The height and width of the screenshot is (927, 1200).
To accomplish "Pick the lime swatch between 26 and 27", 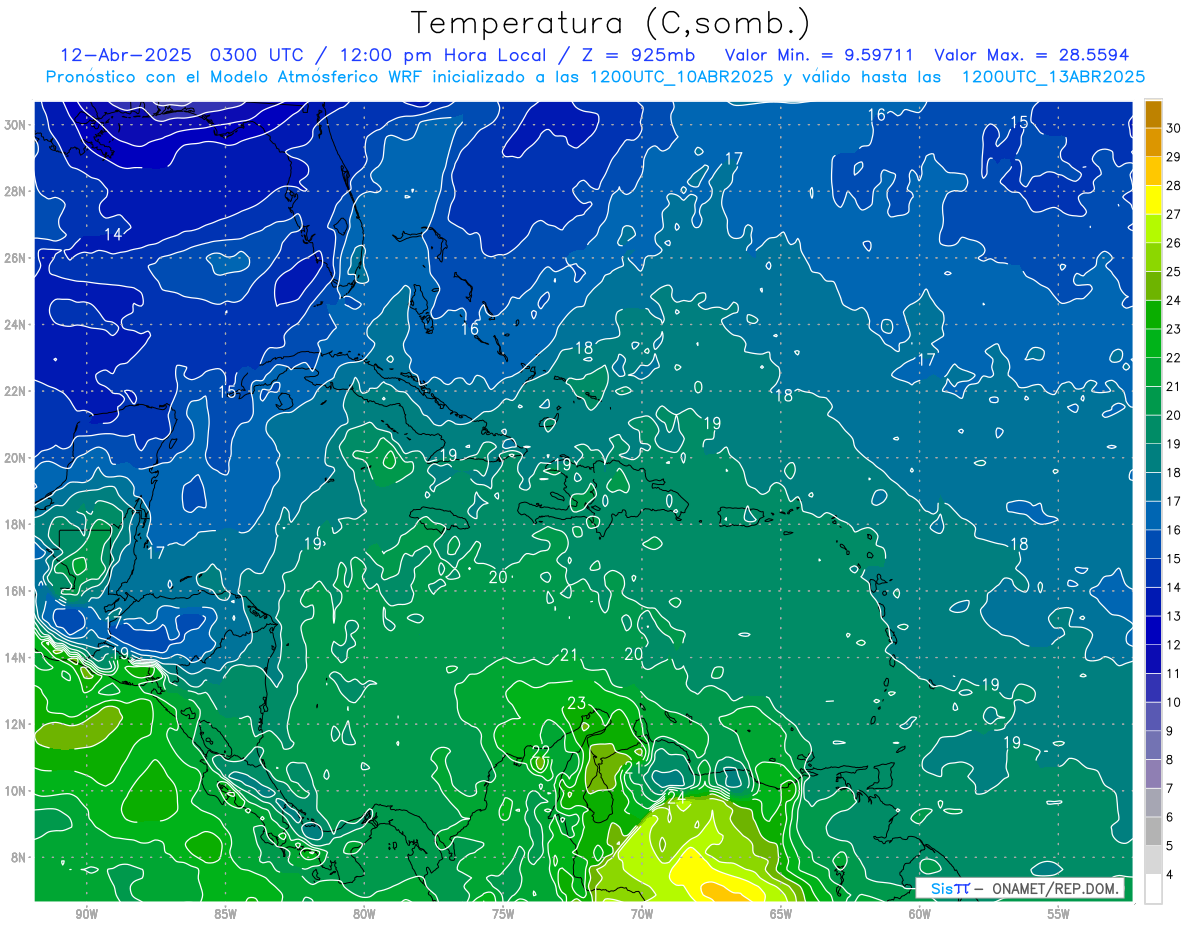I will (x=1153, y=229).
